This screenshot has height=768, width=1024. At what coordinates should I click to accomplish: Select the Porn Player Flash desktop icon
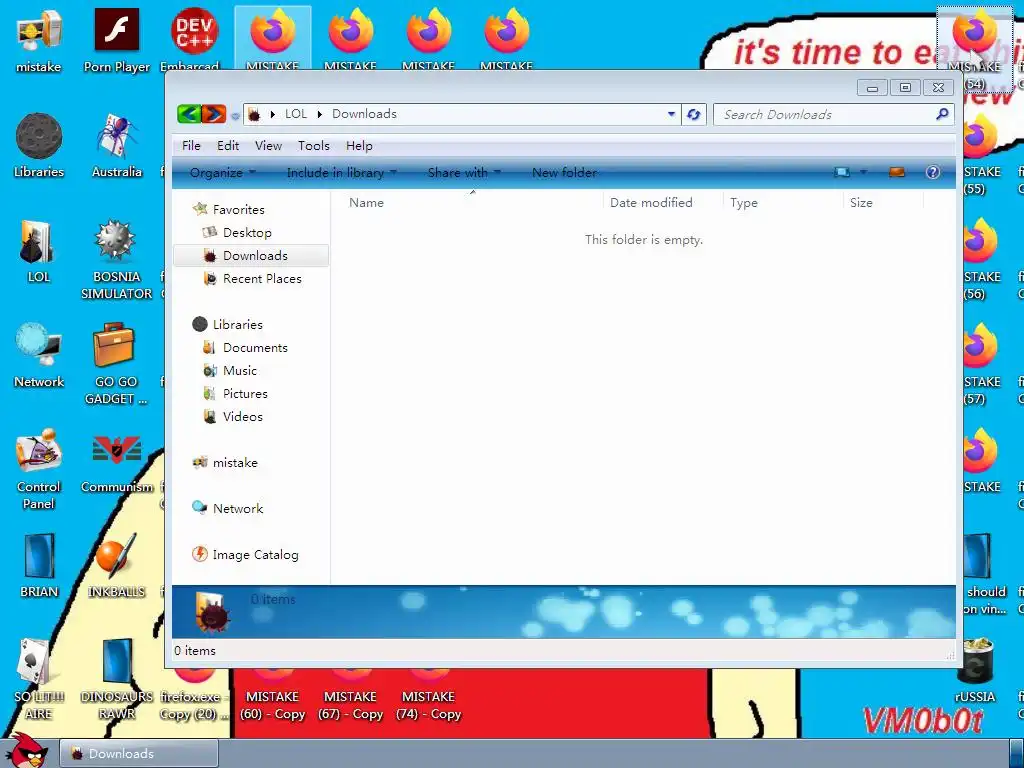tap(116, 40)
